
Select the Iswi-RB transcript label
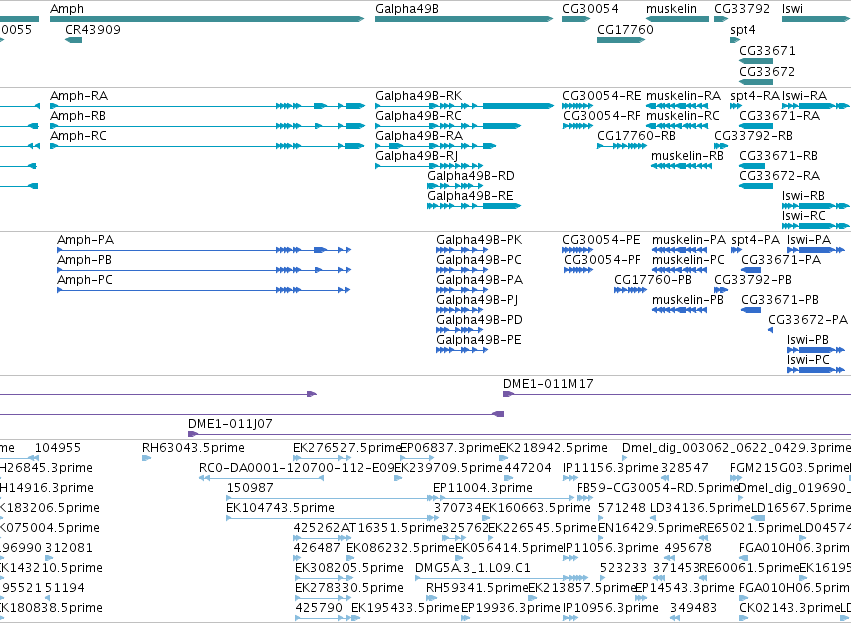803,196
